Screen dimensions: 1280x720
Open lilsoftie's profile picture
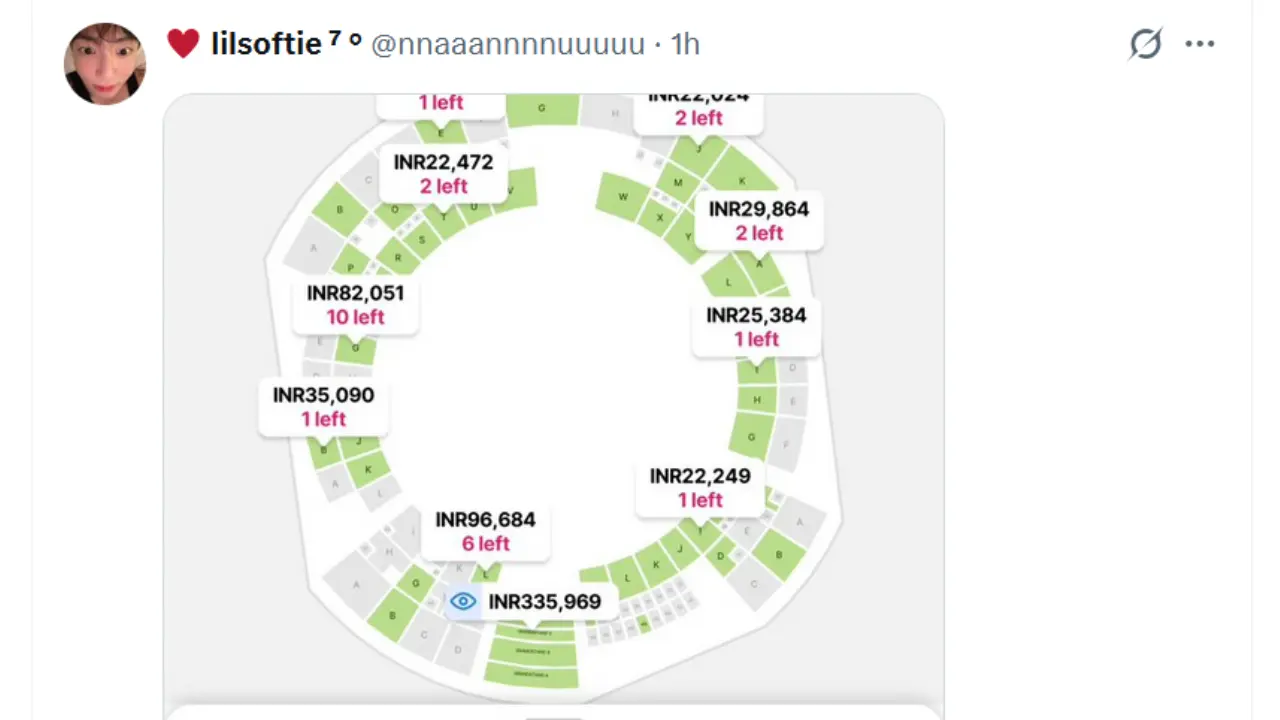(x=105, y=63)
